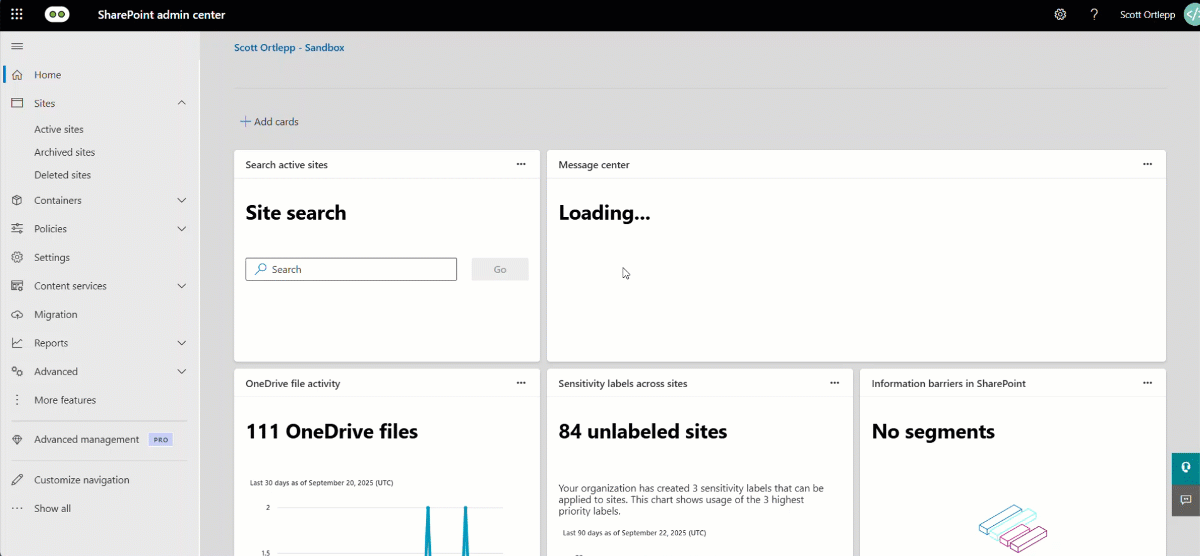The height and width of the screenshot is (556, 1200).
Task: Expand the Reports section chevron
Action: 182,343
